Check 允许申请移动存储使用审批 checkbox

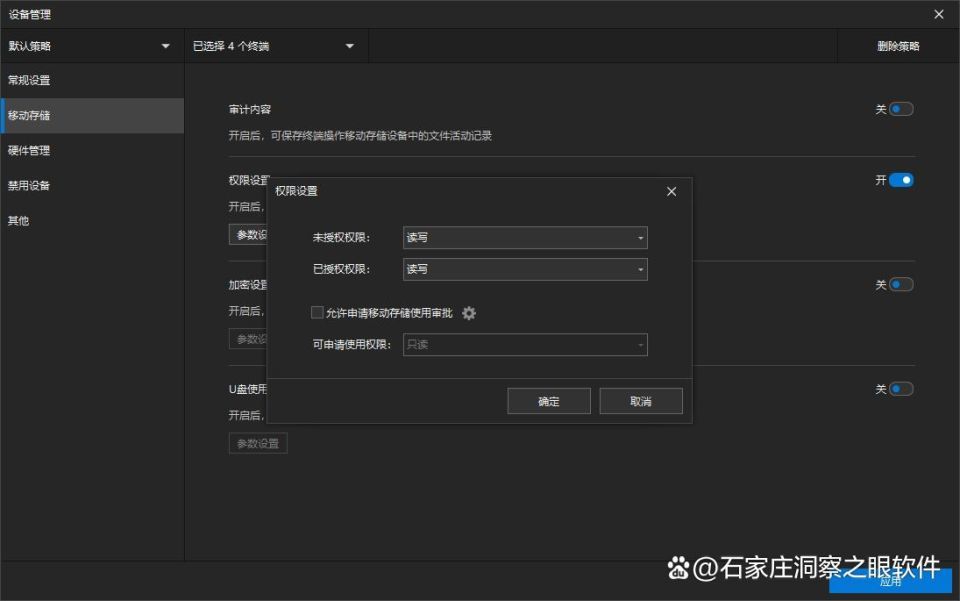[x=317, y=313]
